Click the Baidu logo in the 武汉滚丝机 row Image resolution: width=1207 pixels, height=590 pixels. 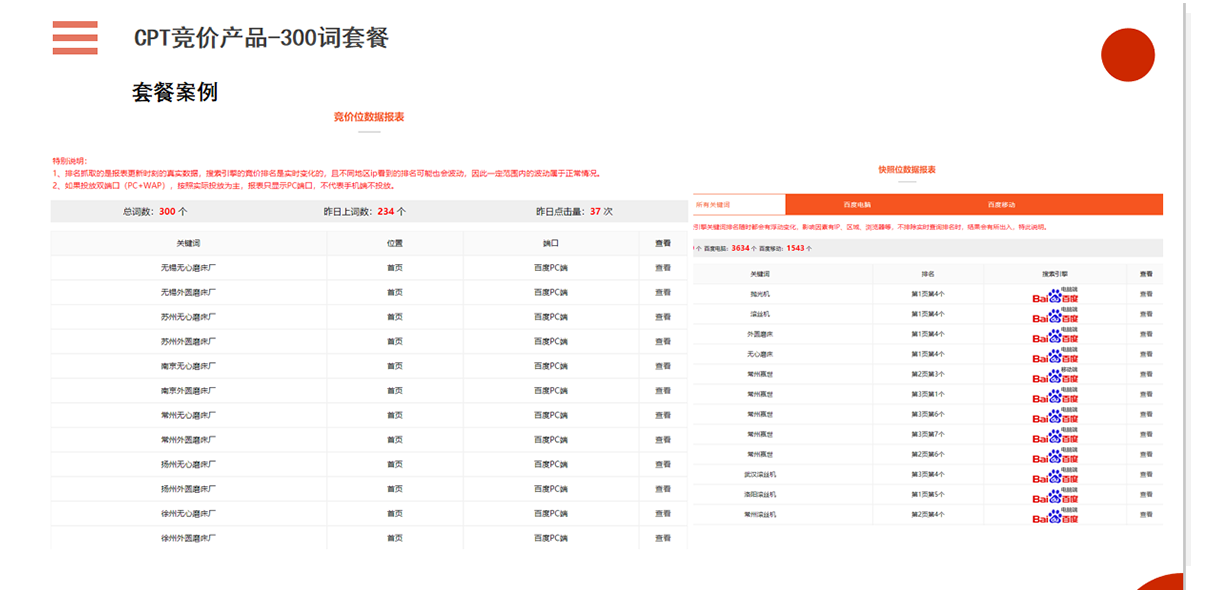1055,476
